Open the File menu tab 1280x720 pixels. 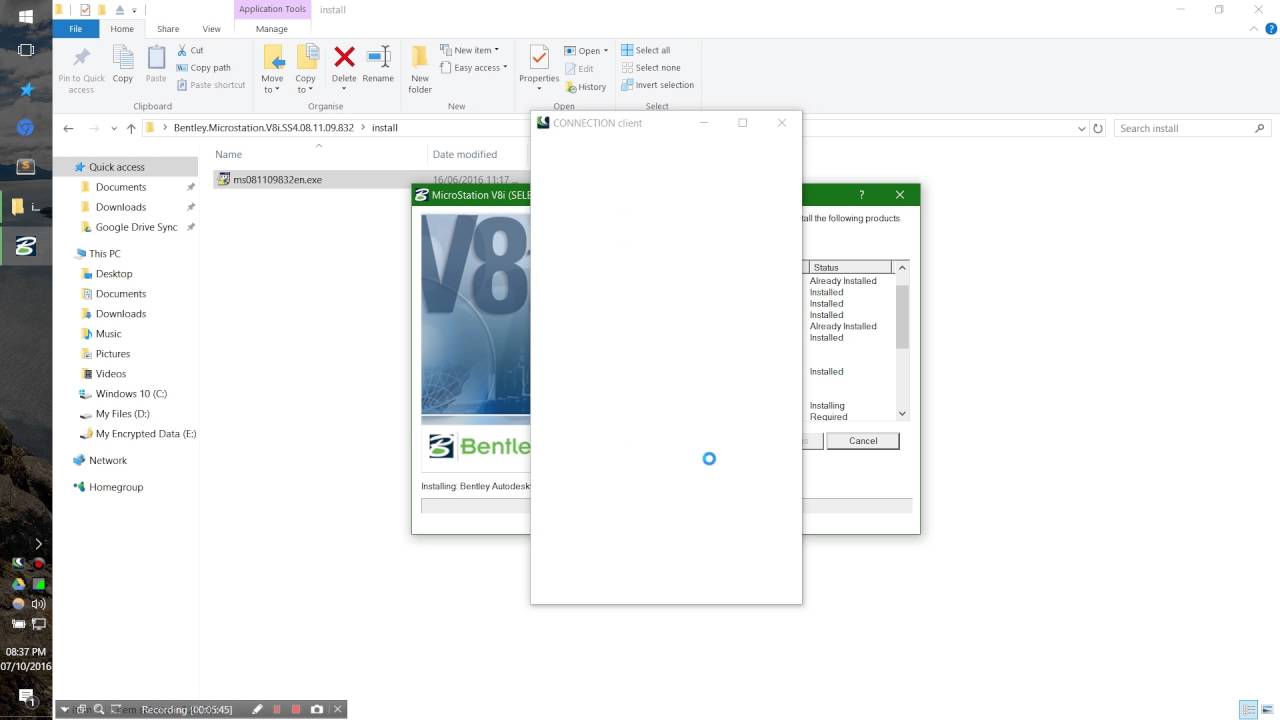[76, 29]
